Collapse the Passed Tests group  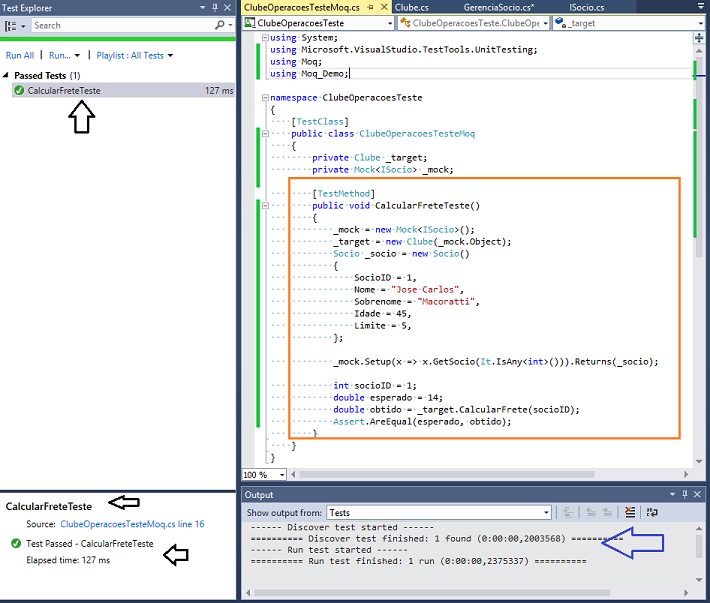point(5,75)
